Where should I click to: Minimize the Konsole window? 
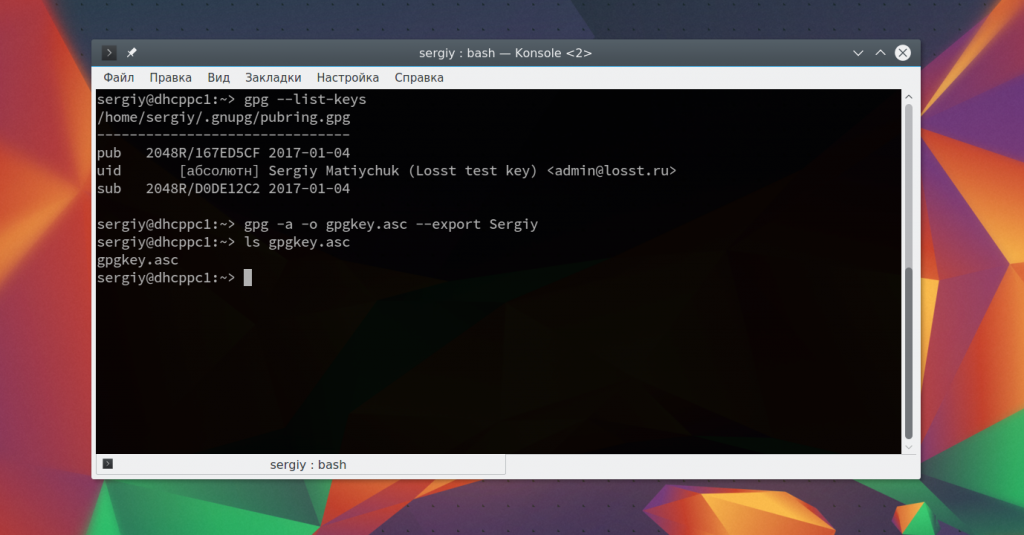tap(858, 53)
